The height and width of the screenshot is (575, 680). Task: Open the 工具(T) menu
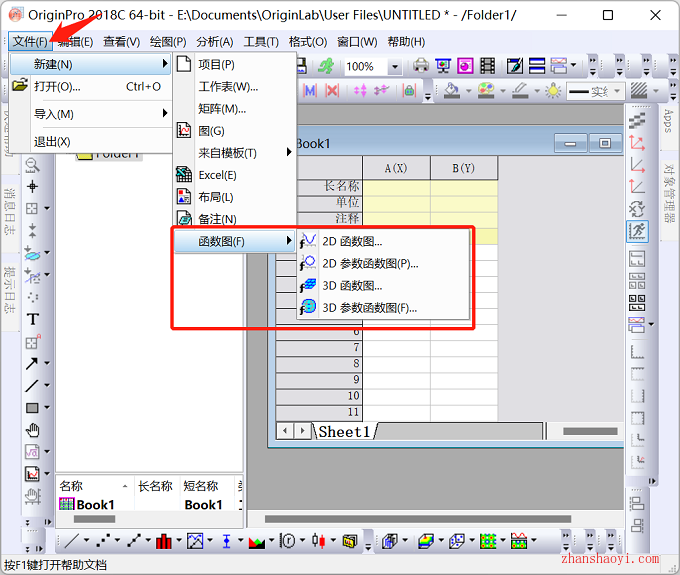coord(261,42)
